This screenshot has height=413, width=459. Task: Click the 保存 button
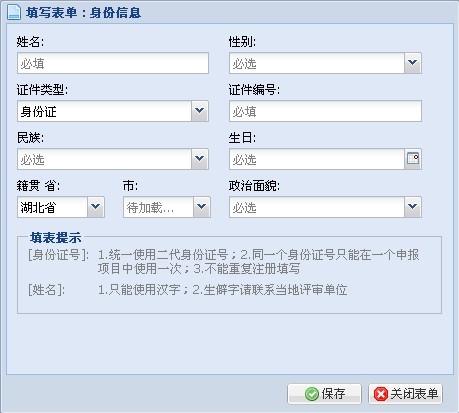(x=324, y=394)
